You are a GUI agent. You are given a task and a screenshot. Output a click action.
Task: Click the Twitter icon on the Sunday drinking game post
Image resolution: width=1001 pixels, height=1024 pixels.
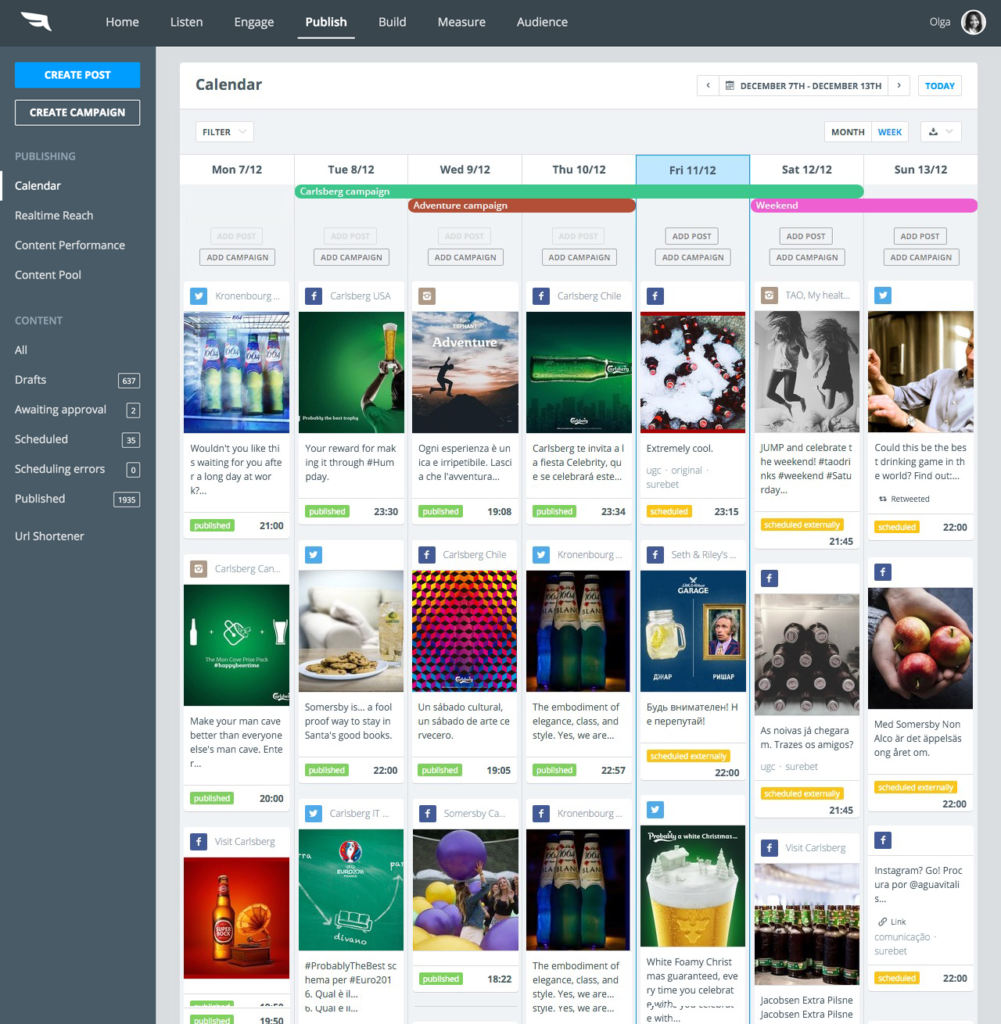click(883, 295)
